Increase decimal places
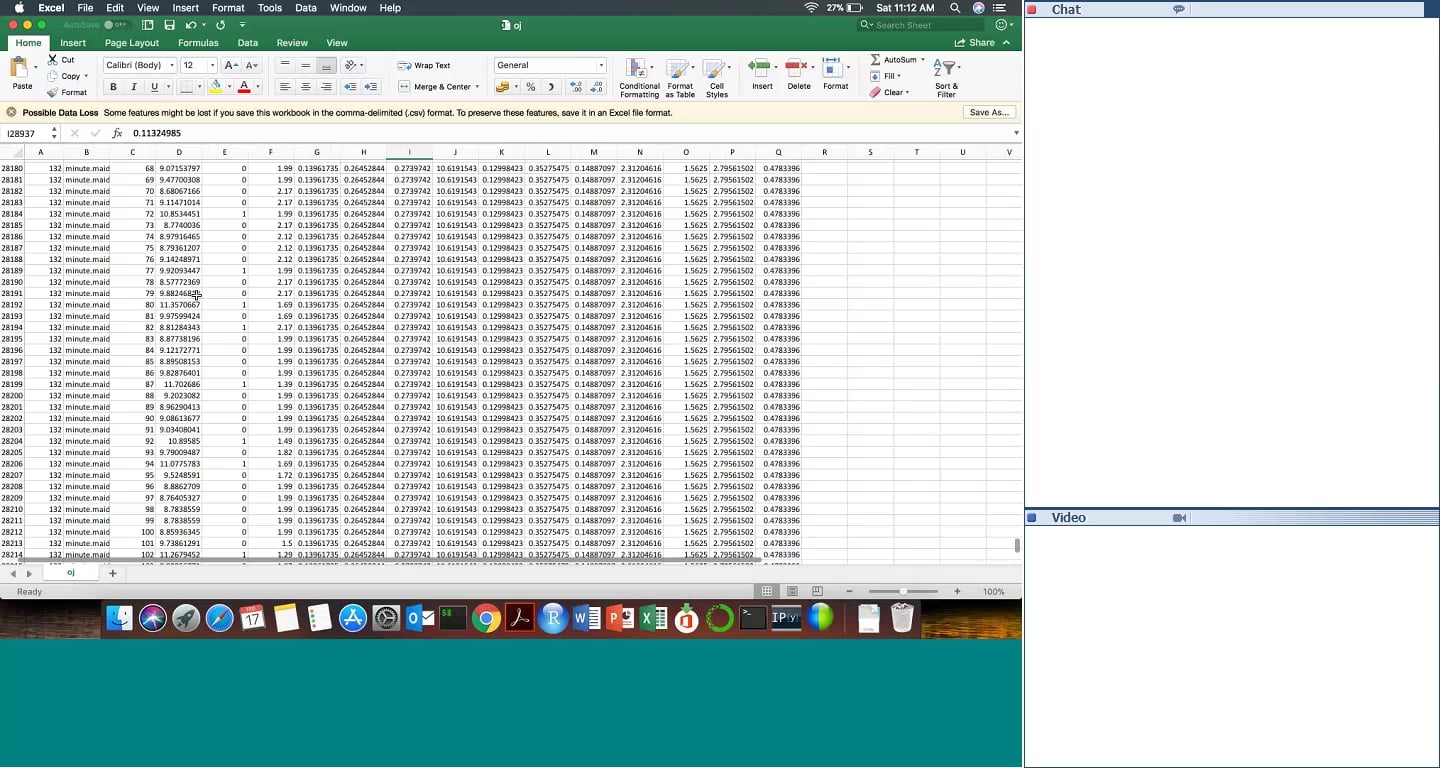 [x=576, y=87]
